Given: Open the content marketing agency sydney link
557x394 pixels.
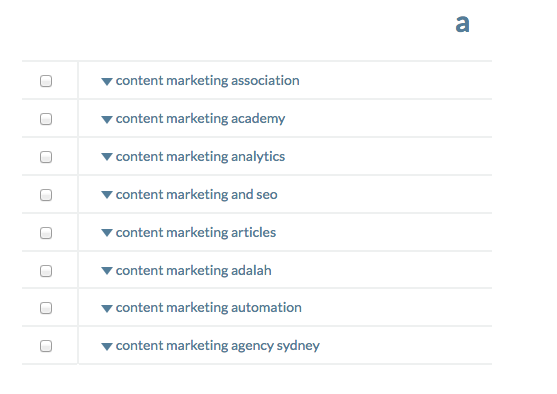Looking at the screenshot, I should [x=218, y=346].
